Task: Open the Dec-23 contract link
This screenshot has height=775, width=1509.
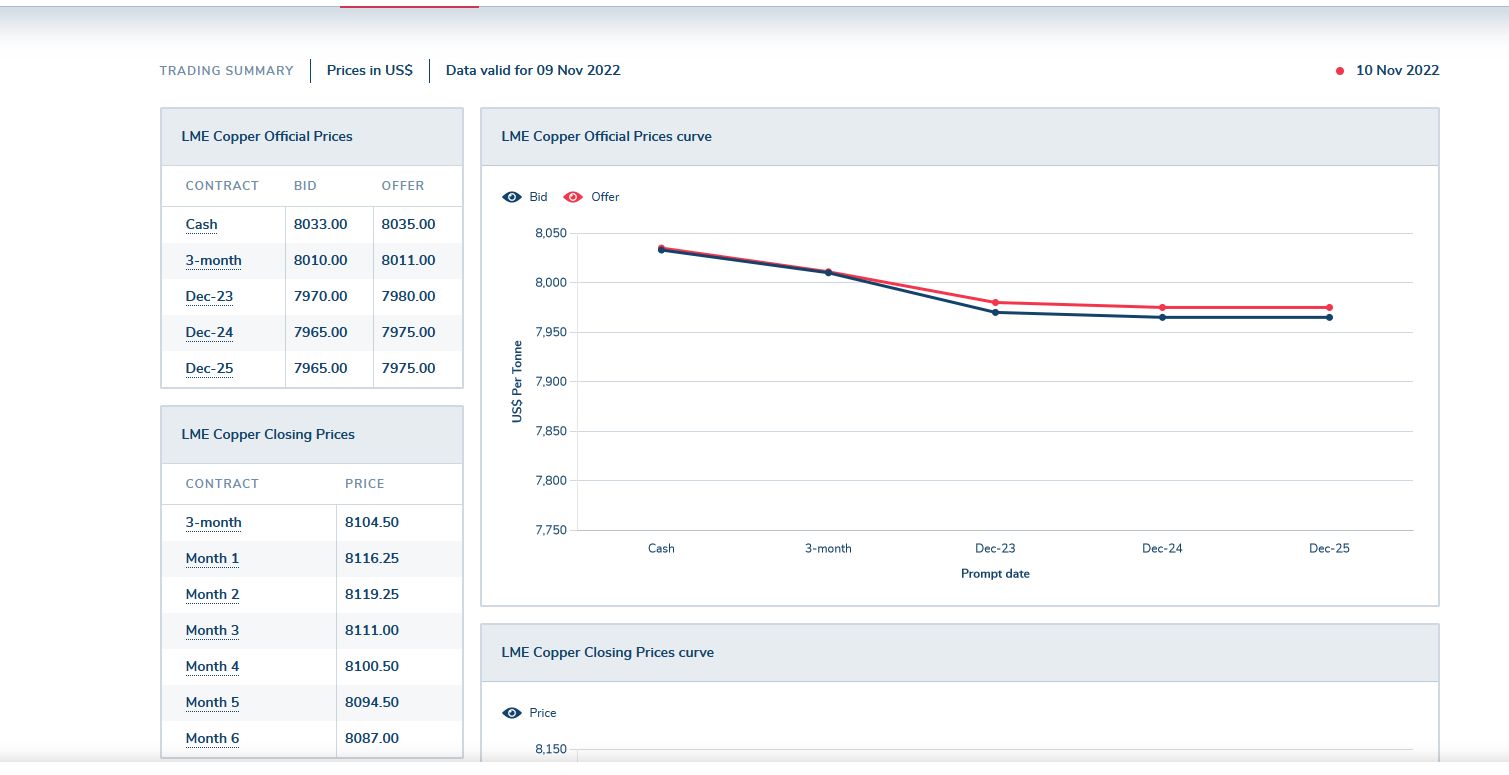Action: coord(209,297)
